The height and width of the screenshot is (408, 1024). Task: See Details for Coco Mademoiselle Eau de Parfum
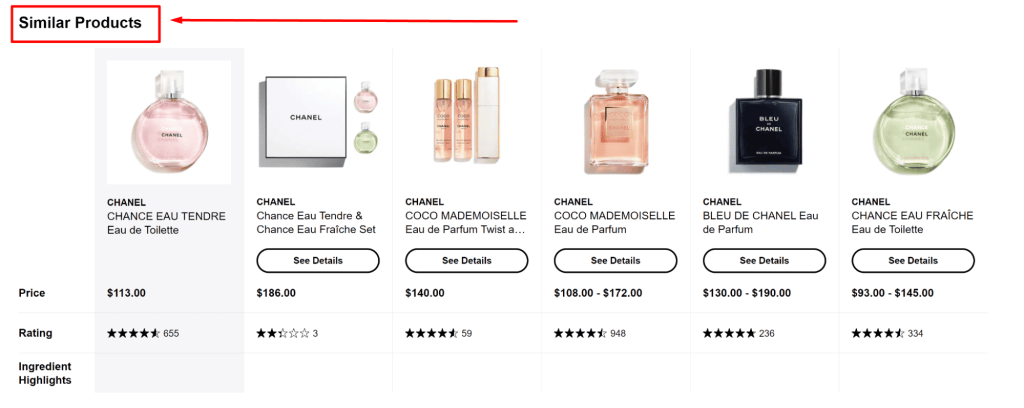(615, 261)
